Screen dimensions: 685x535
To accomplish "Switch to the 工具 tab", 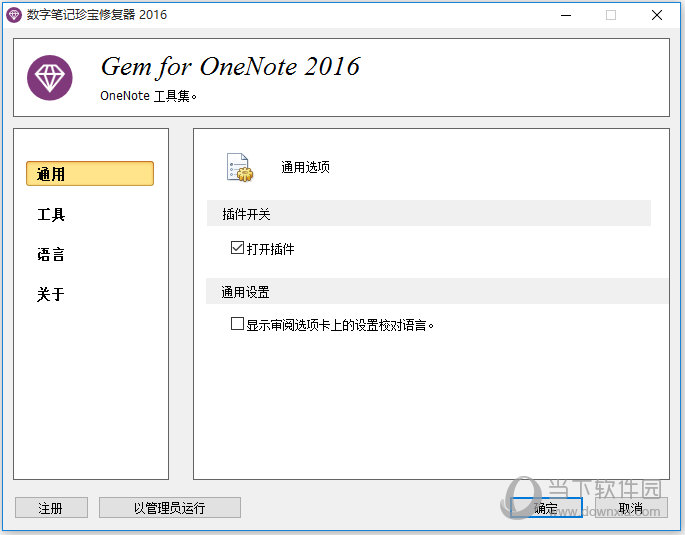I will (x=51, y=214).
